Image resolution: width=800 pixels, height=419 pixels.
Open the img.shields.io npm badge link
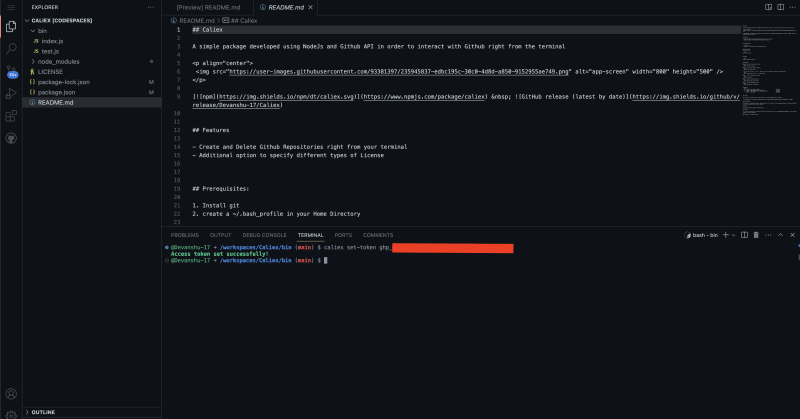coord(287,96)
